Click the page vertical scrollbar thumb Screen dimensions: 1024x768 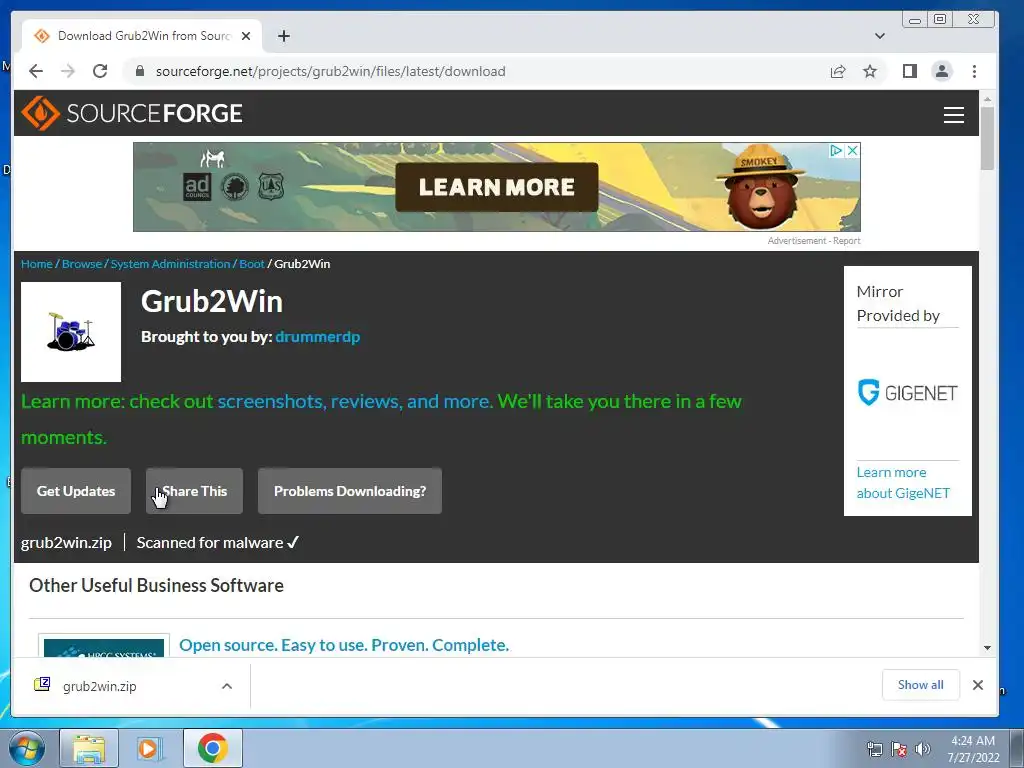pos(987,138)
